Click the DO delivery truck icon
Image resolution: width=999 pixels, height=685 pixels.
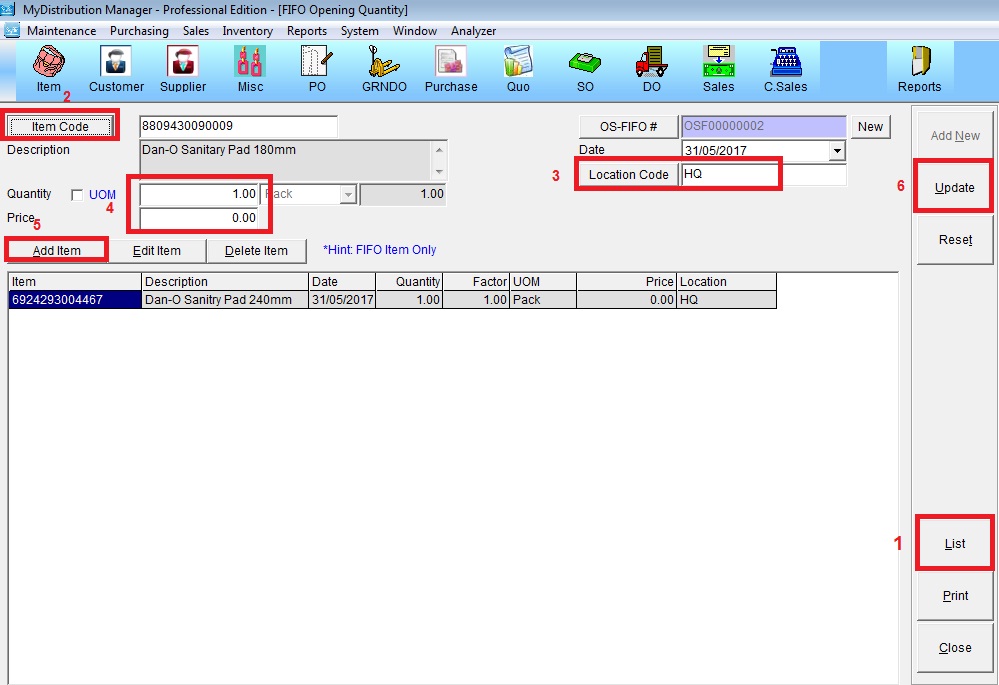(x=651, y=66)
